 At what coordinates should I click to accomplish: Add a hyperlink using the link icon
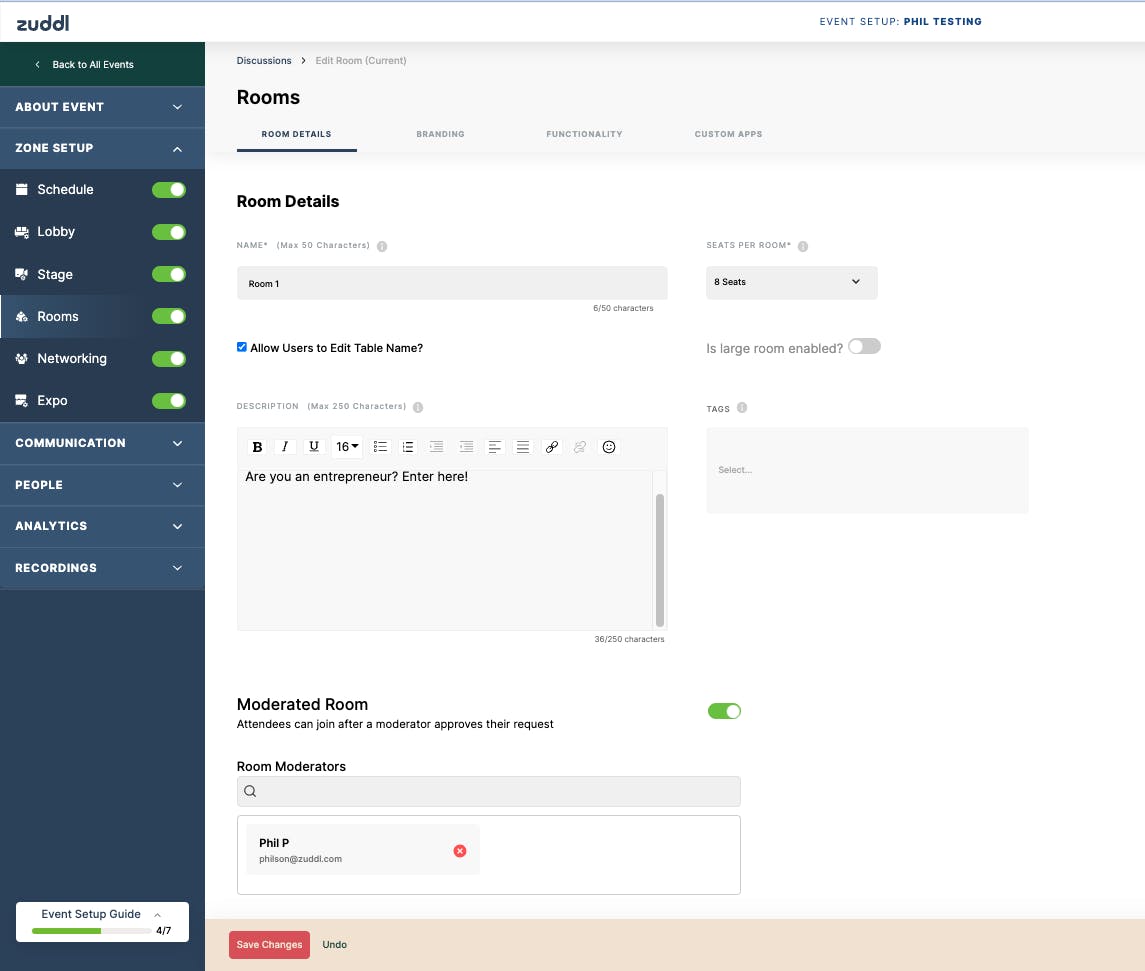click(x=552, y=447)
